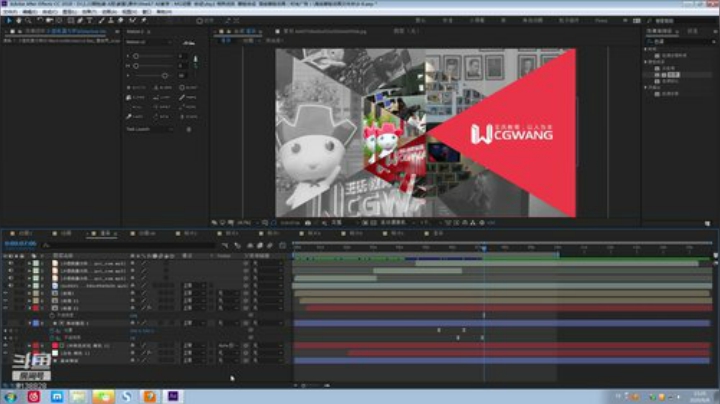
Task: Toggle visibility eye of timeline layer 3
Action: pyautogui.click(x=10, y=278)
